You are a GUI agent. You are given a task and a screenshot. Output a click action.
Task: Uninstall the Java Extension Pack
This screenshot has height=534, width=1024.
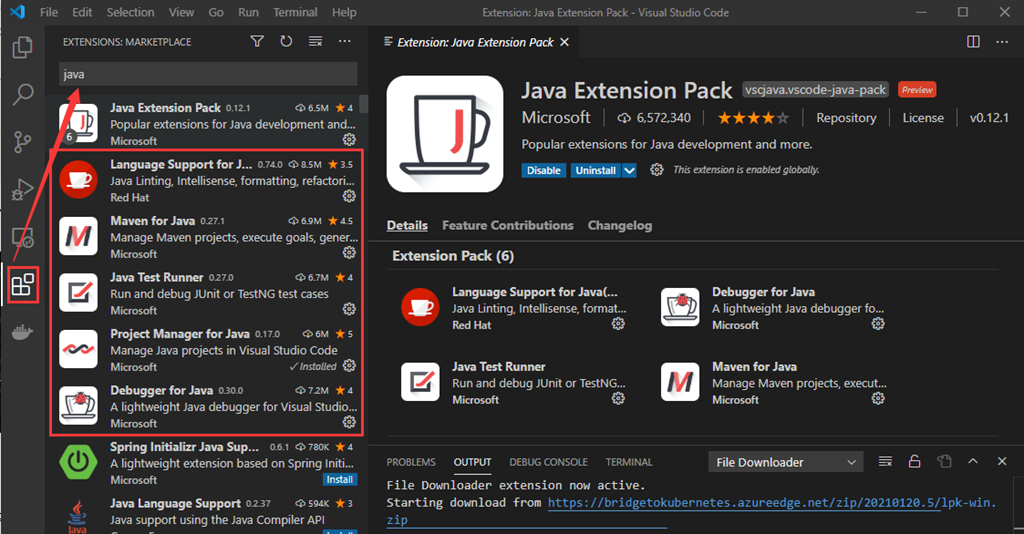pyautogui.click(x=595, y=170)
